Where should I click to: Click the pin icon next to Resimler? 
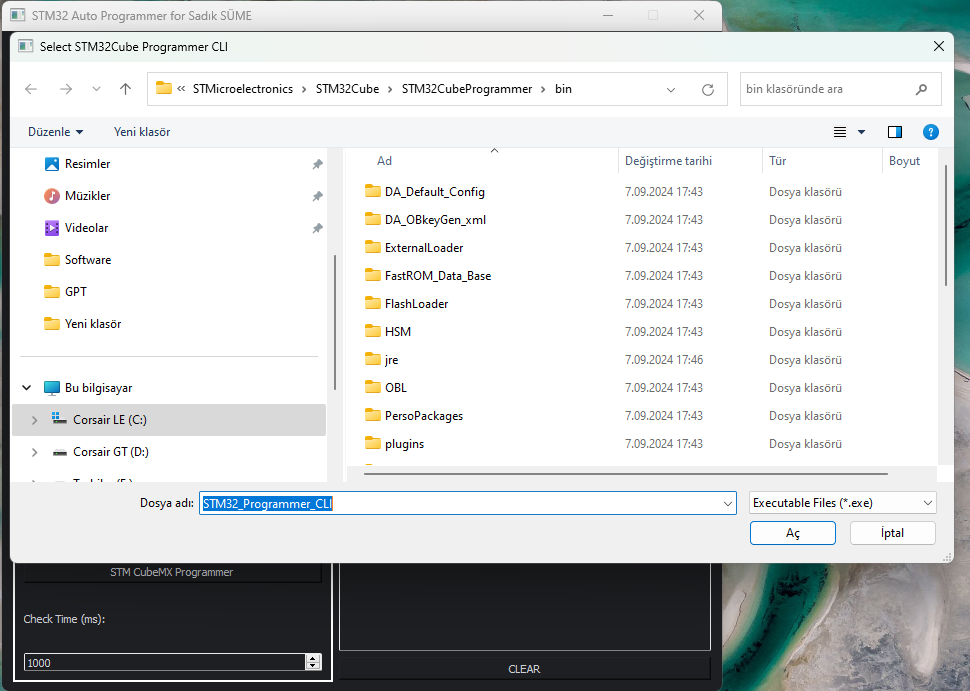coord(317,165)
